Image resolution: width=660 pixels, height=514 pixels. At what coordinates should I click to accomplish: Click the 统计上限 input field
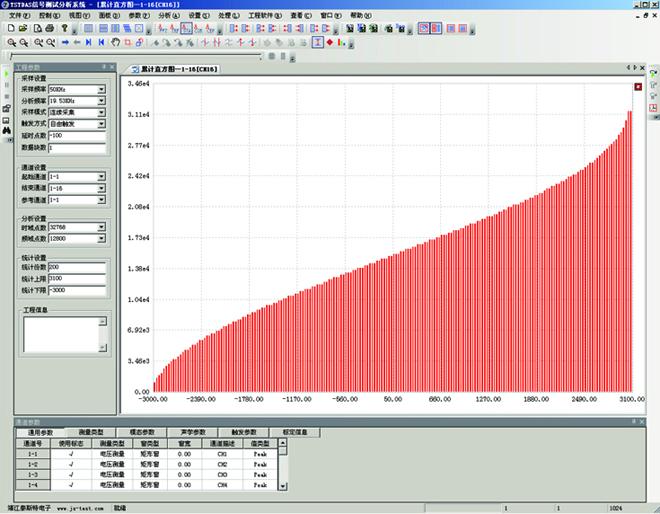[x=76, y=278]
